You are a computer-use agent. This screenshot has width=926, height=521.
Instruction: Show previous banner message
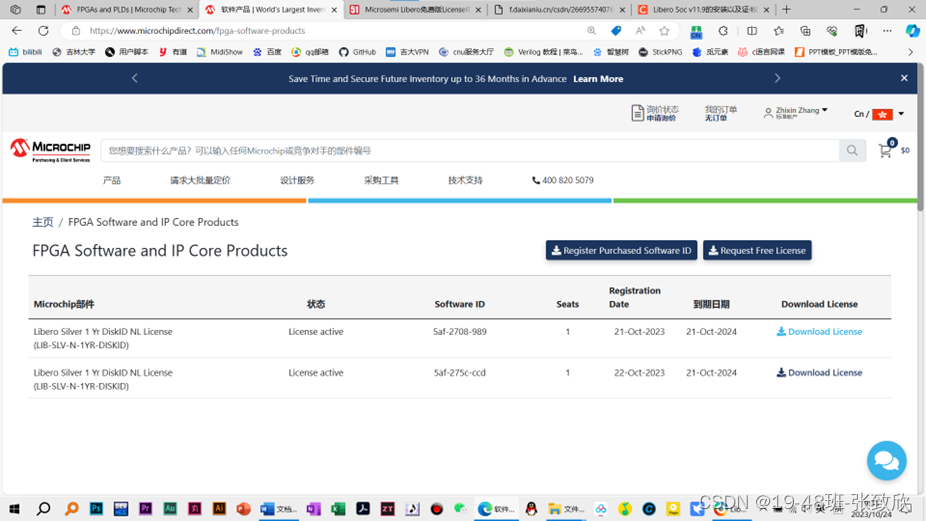pos(135,78)
